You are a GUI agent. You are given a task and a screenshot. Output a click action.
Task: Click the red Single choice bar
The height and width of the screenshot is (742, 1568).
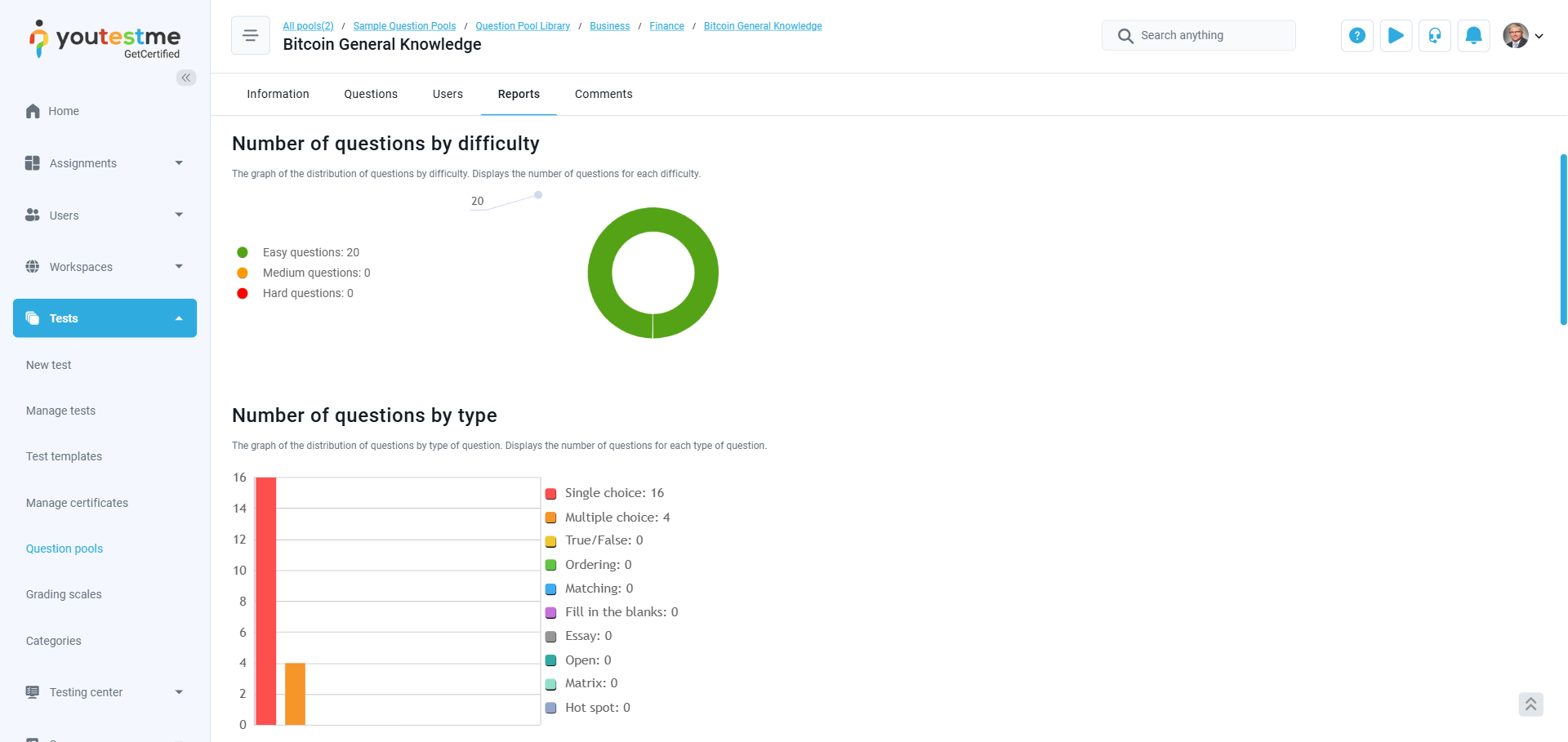pyautogui.click(x=266, y=601)
